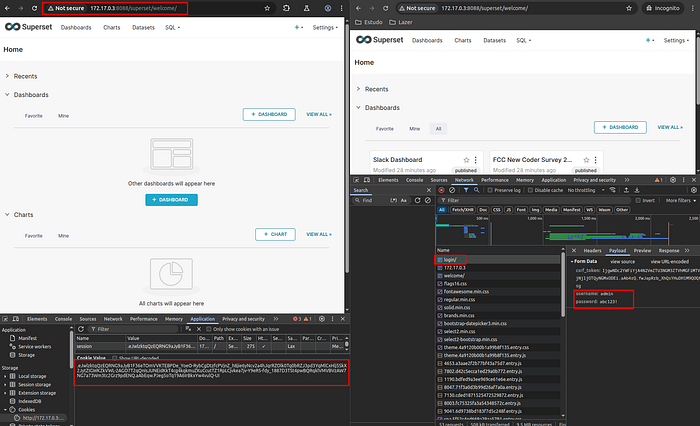The width and height of the screenshot is (700, 426).
Task: Switch to Application tab in right DevTools
Action: pos(554,180)
